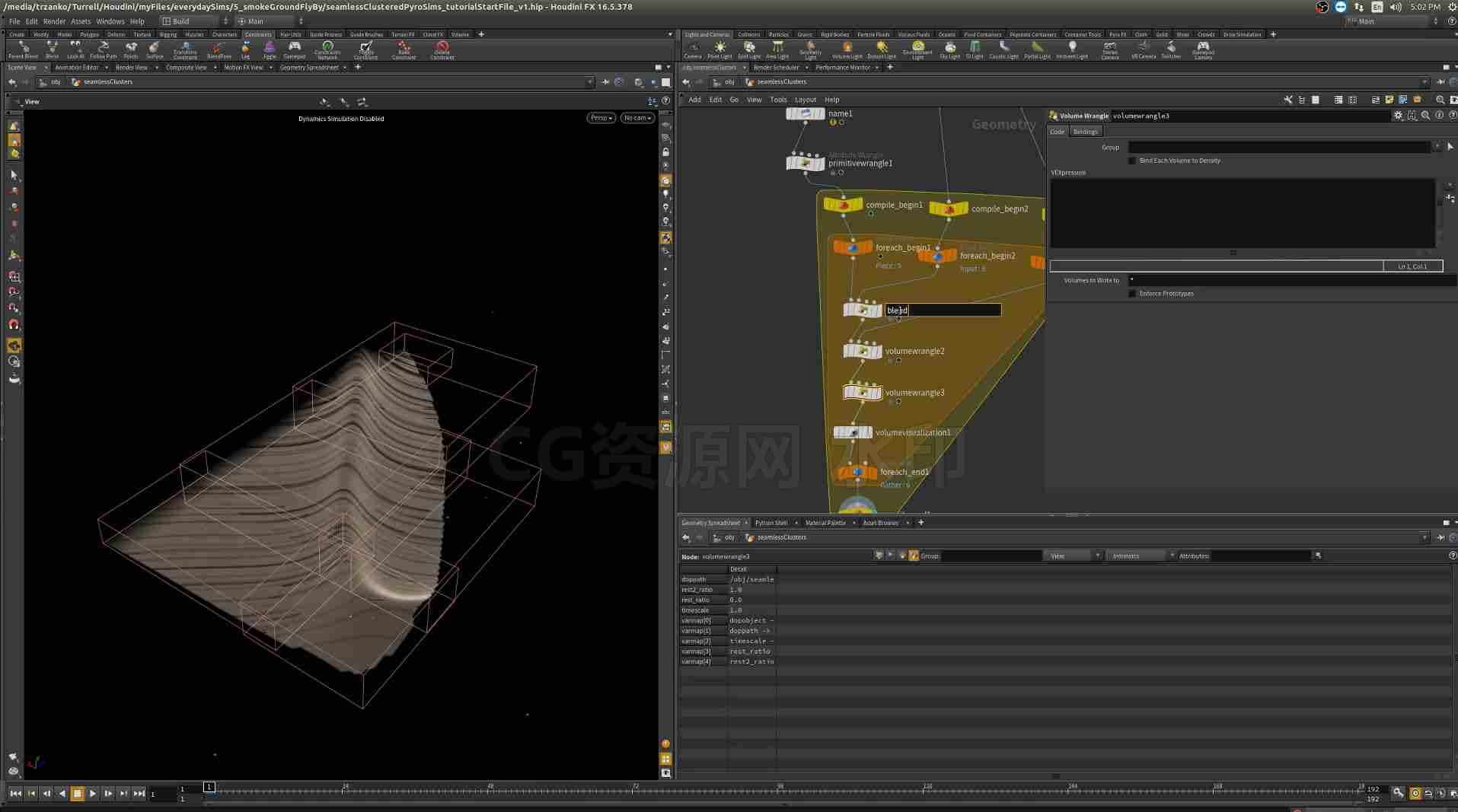Open the No cam camera dropdown

tap(637, 118)
